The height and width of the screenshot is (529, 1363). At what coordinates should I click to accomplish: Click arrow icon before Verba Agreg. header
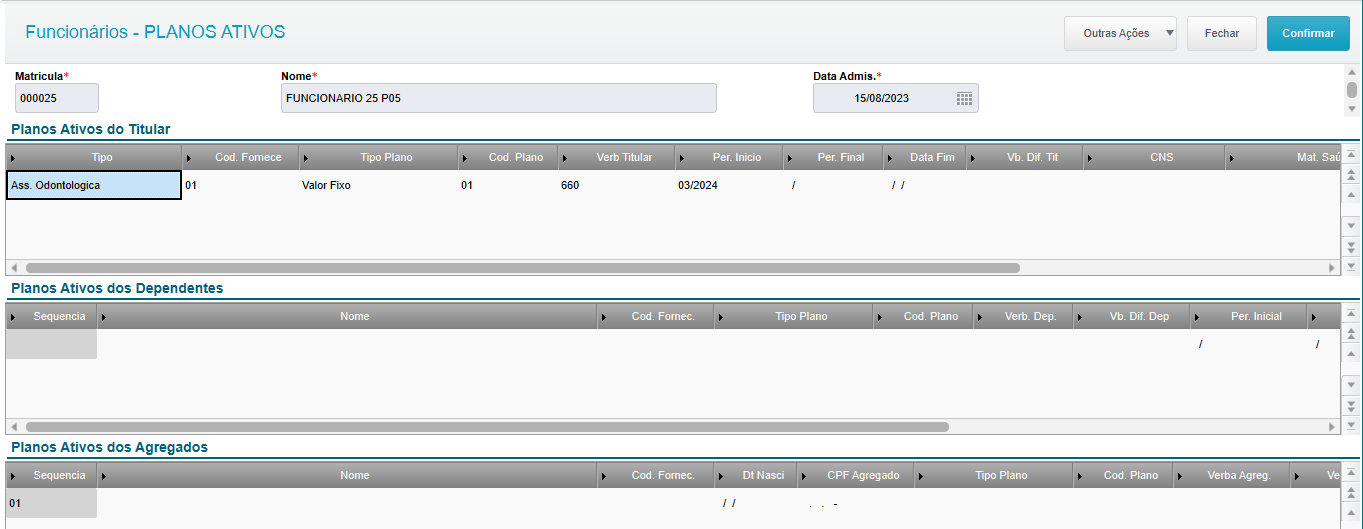click(1179, 476)
